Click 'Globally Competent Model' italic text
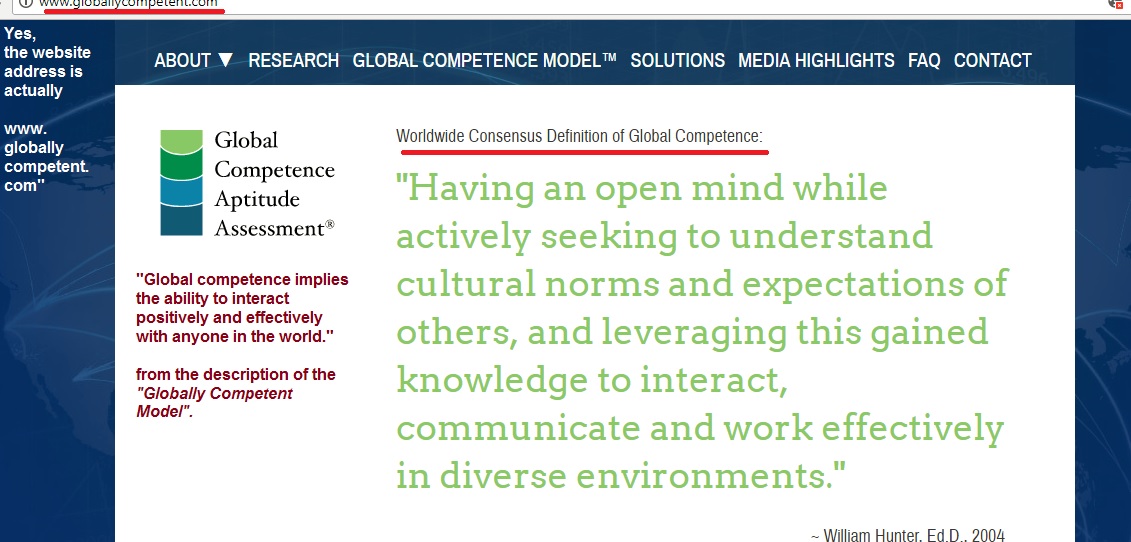The height and width of the screenshot is (542, 1131). pyautogui.click(x=214, y=403)
